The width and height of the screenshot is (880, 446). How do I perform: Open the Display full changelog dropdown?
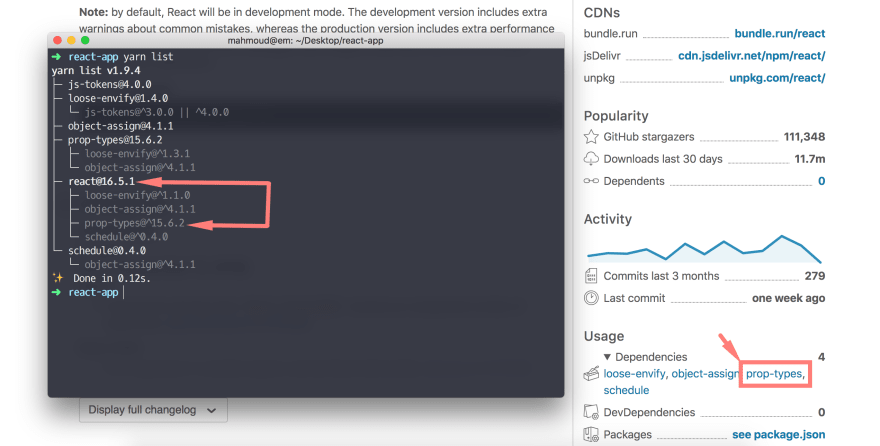(x=153, y=410)
